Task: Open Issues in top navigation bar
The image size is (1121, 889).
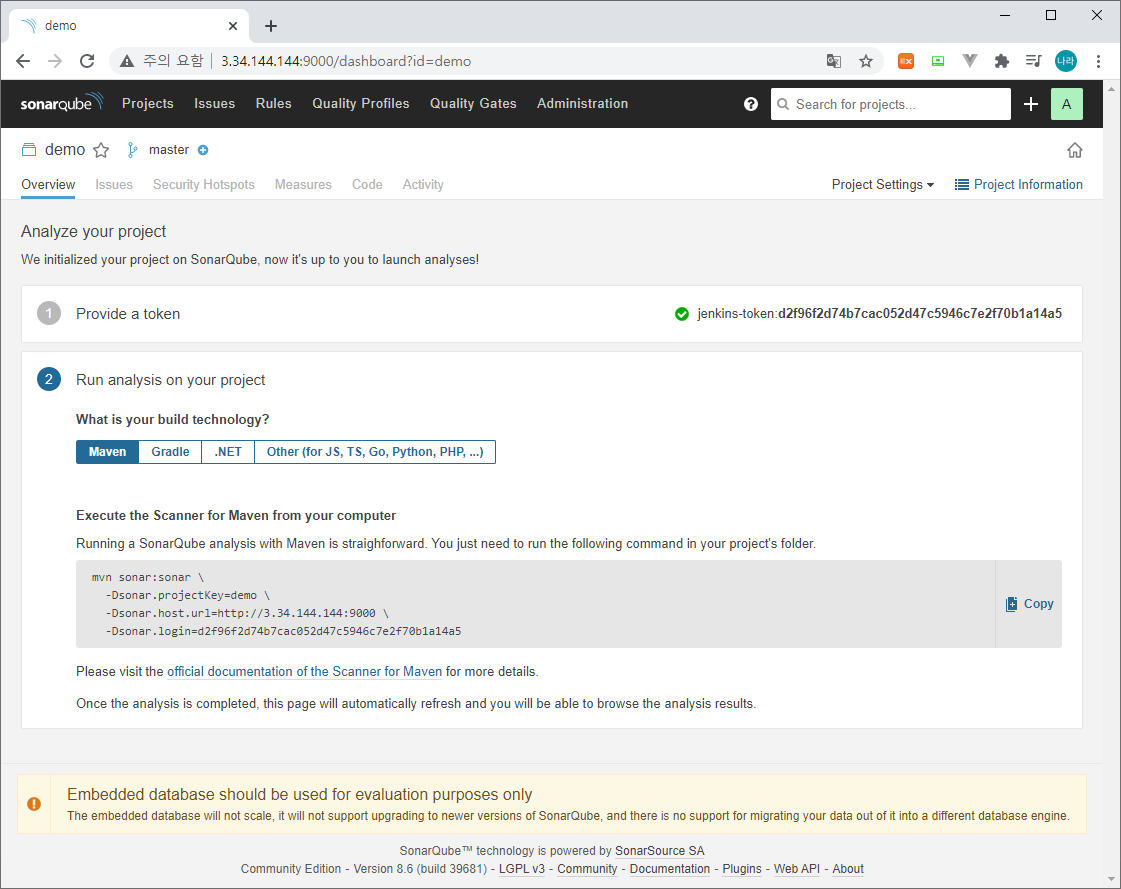Action: tap(214, 104)
